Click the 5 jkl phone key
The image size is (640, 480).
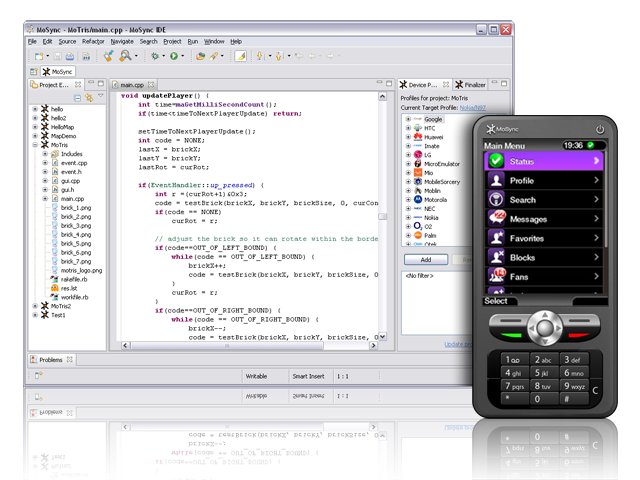pyautogui.click(x=544, y=372)
